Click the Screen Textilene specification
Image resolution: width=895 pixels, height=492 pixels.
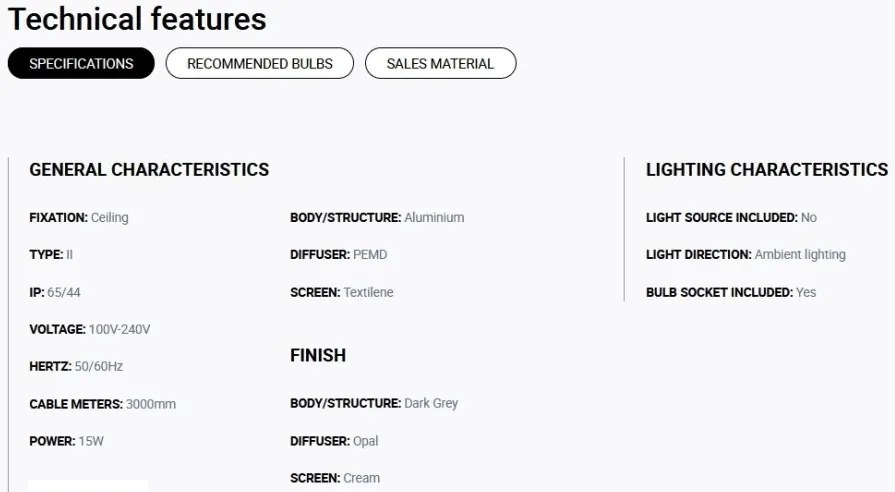click(341, 292)
